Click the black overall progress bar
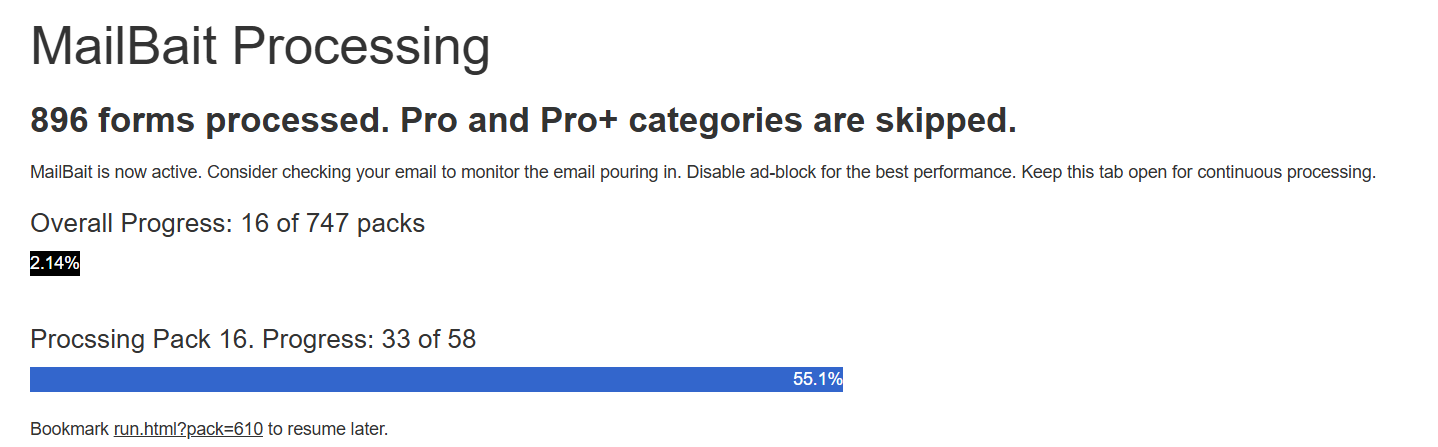1438x447 pixels. click(55, 264)
